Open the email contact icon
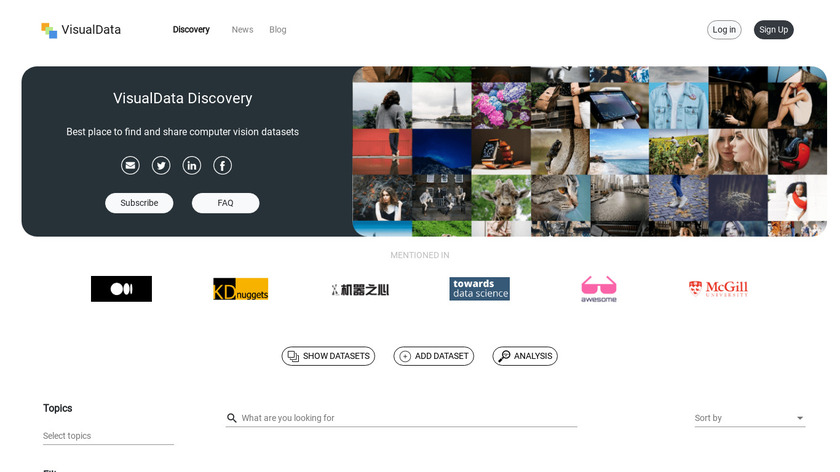This screenshot has width=840, height=472. coord(130,166)
